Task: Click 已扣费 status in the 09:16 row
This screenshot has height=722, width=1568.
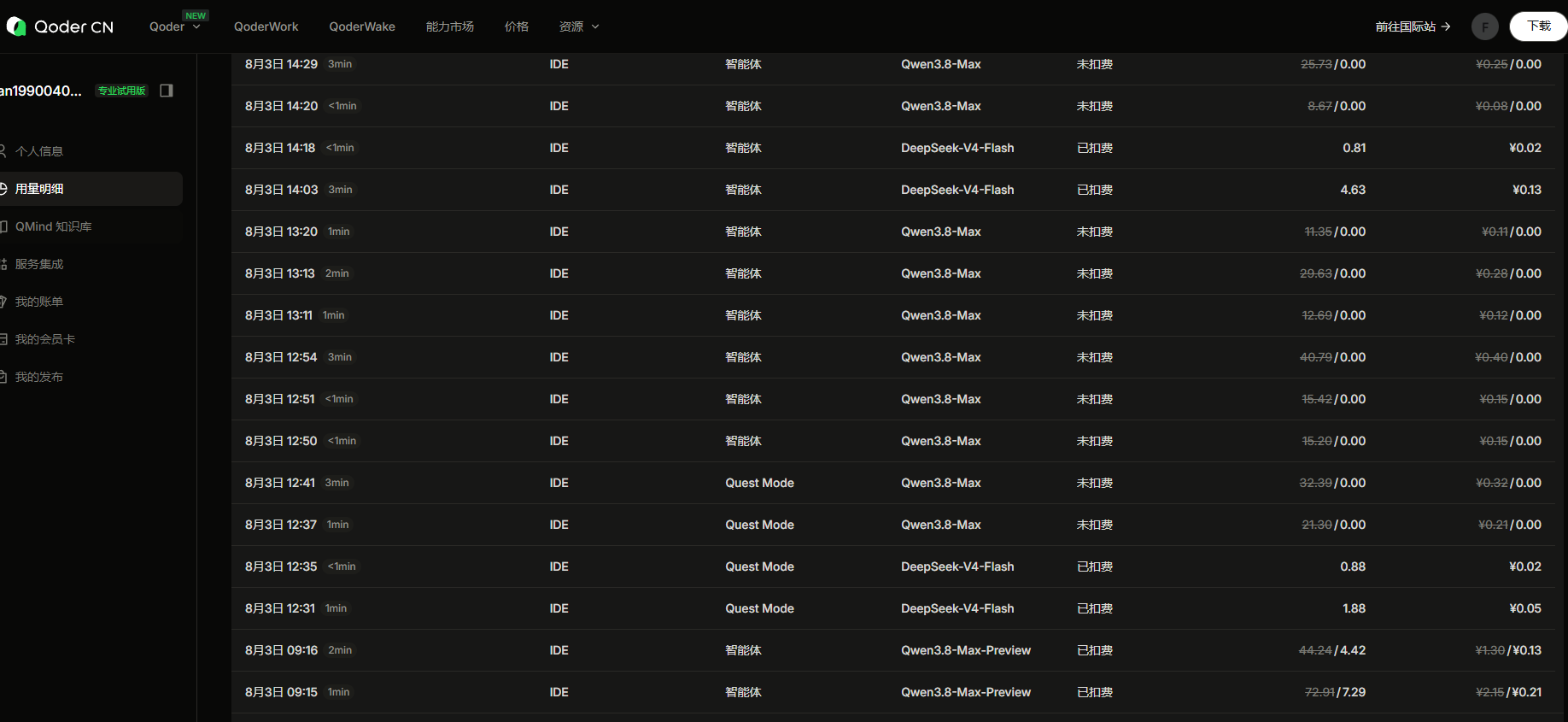Action: [x=1095, y=650]
